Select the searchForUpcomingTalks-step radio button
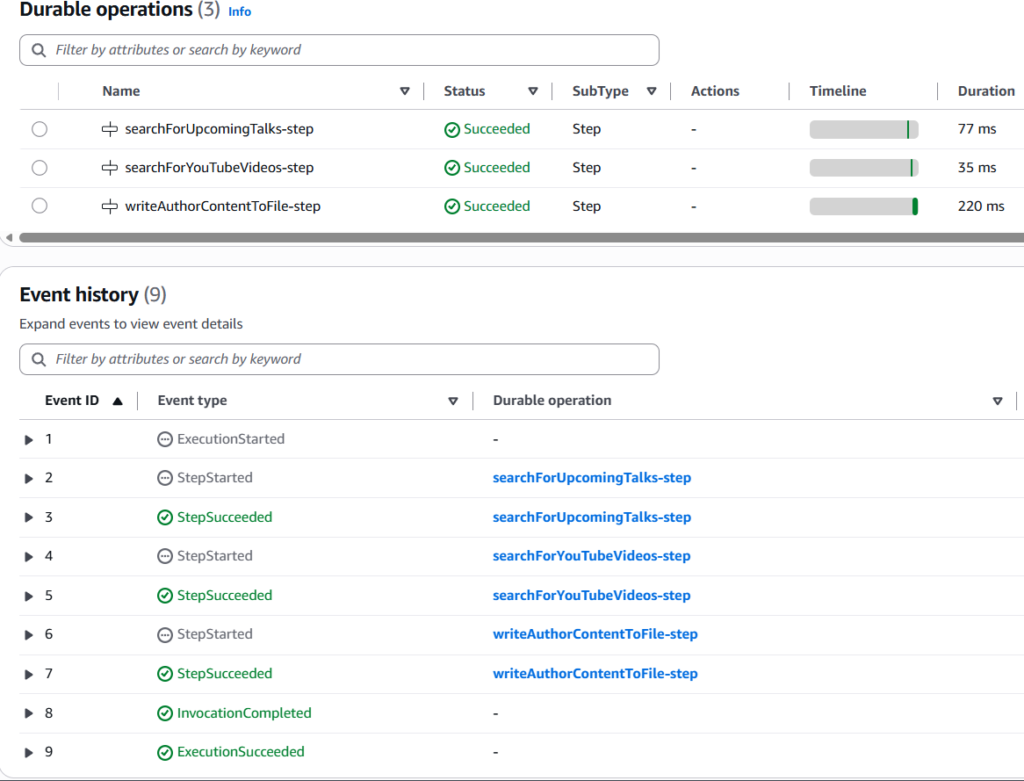The height and width of the screenshot is (781, 1024). tap(40, 129)
